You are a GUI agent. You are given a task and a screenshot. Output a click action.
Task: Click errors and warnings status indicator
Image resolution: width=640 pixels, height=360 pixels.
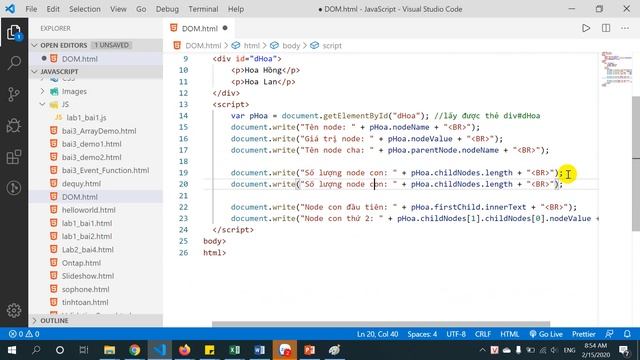coord(24,334)
